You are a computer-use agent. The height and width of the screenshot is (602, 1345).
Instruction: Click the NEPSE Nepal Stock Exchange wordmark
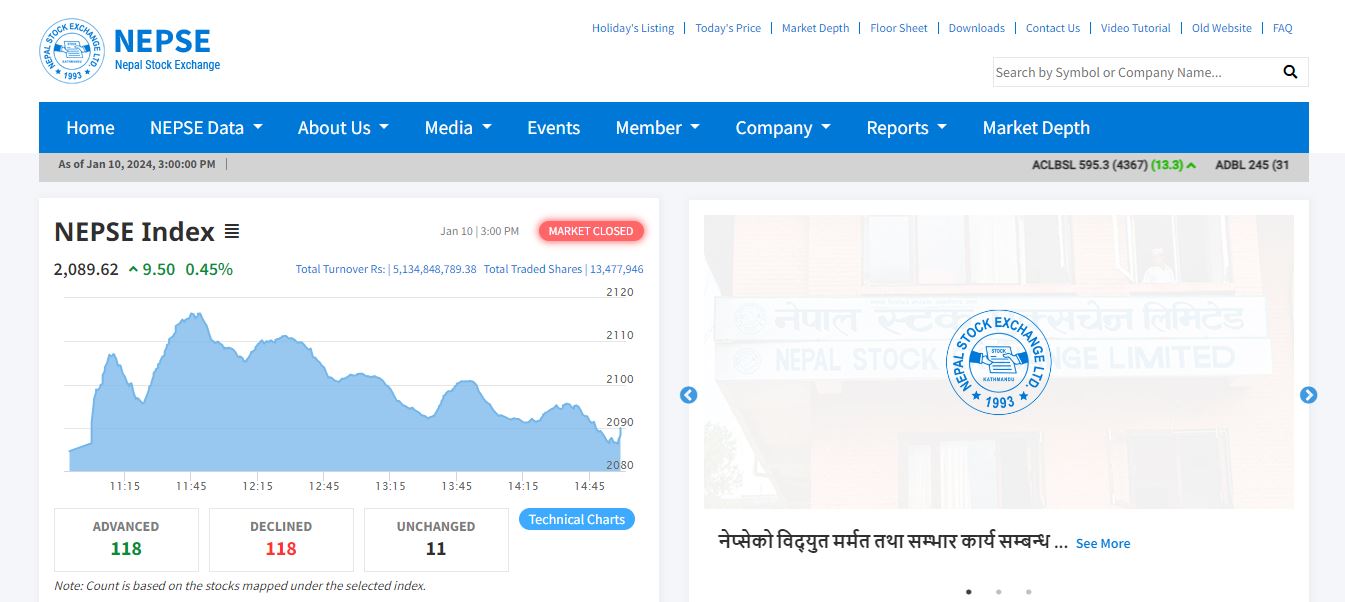[167, 49]
